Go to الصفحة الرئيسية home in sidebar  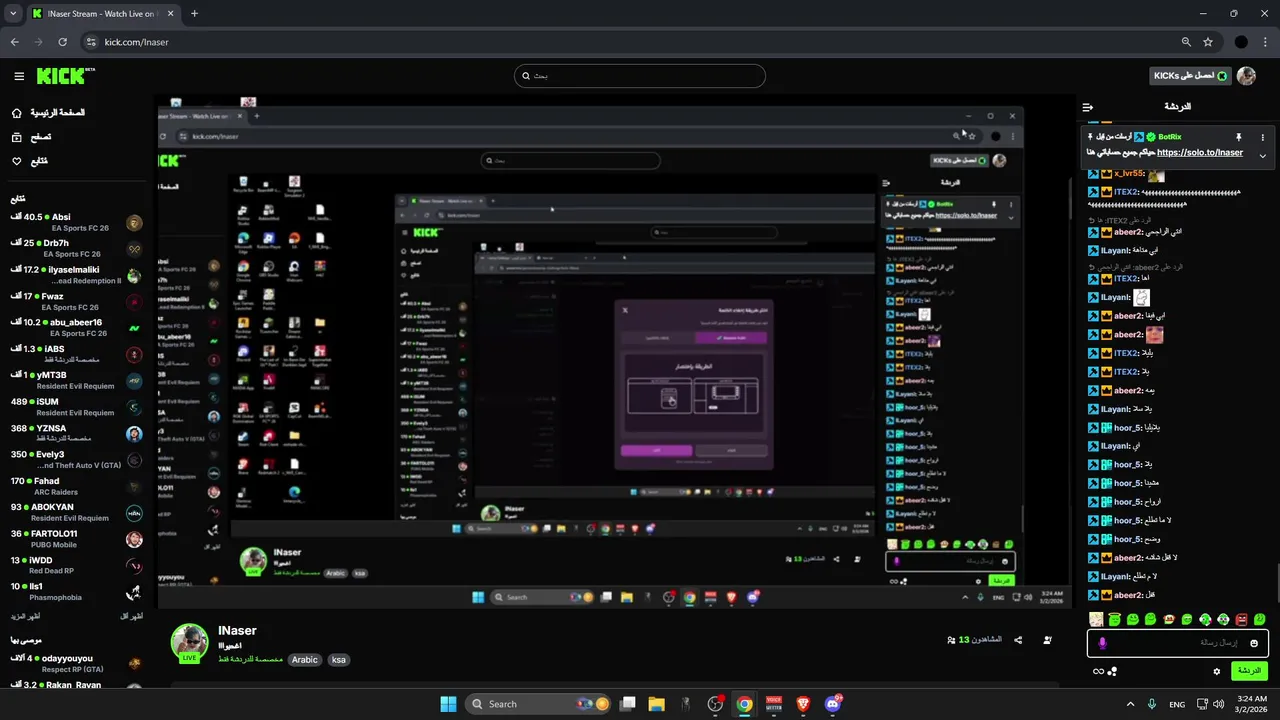[48, 113]
